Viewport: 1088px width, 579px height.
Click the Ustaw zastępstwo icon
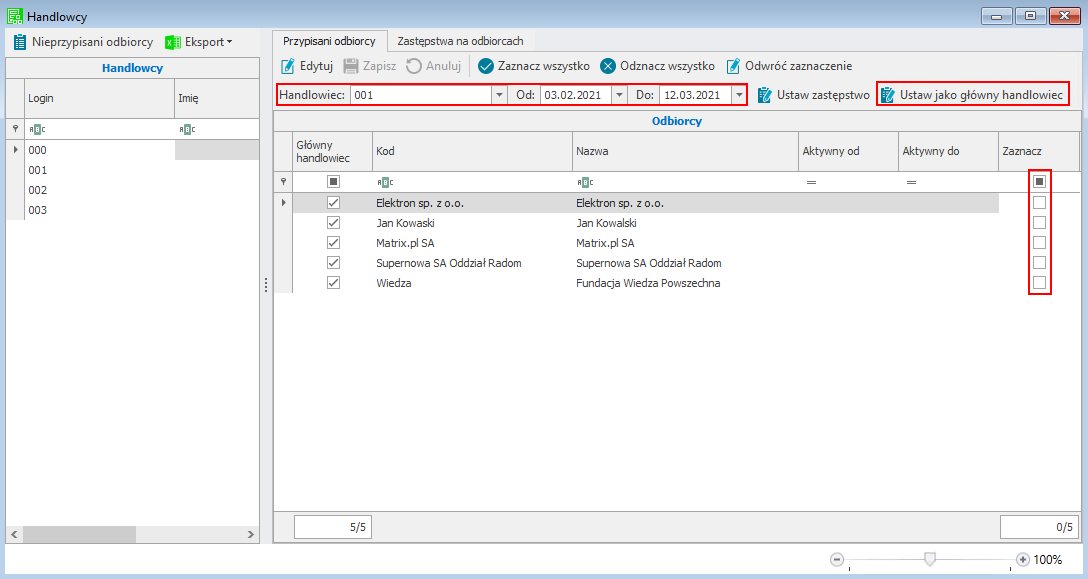[x=765, y=95]
